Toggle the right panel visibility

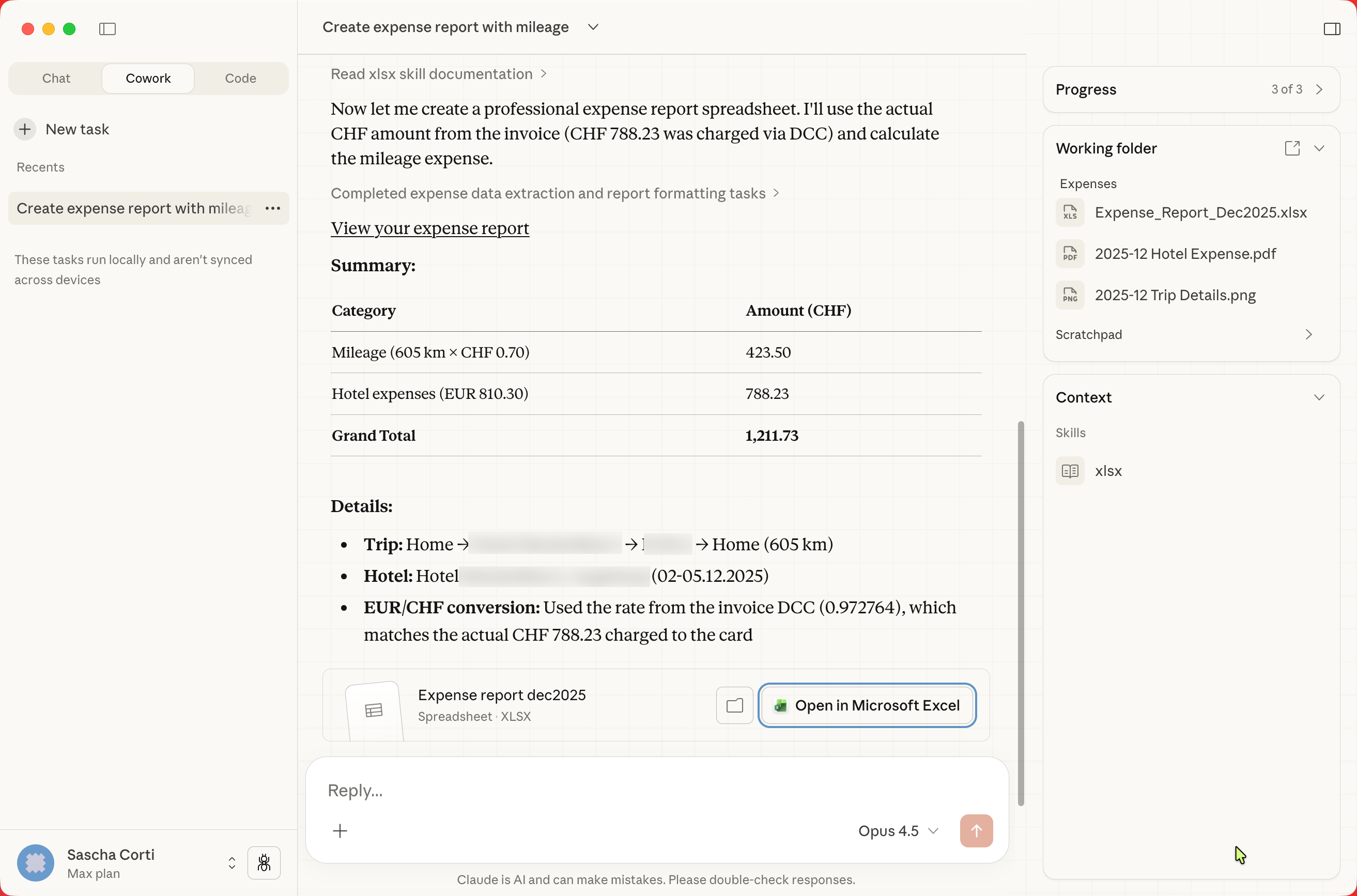coord(1332,28)
